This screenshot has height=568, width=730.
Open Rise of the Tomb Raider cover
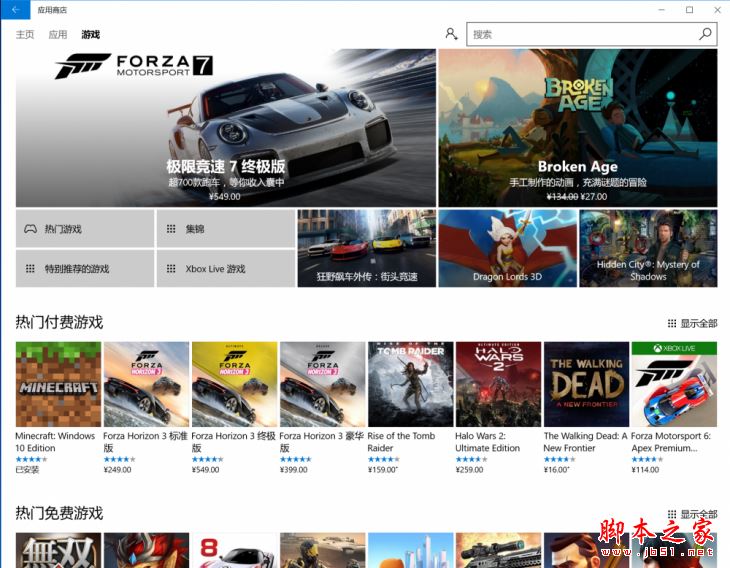click(410, 384)
